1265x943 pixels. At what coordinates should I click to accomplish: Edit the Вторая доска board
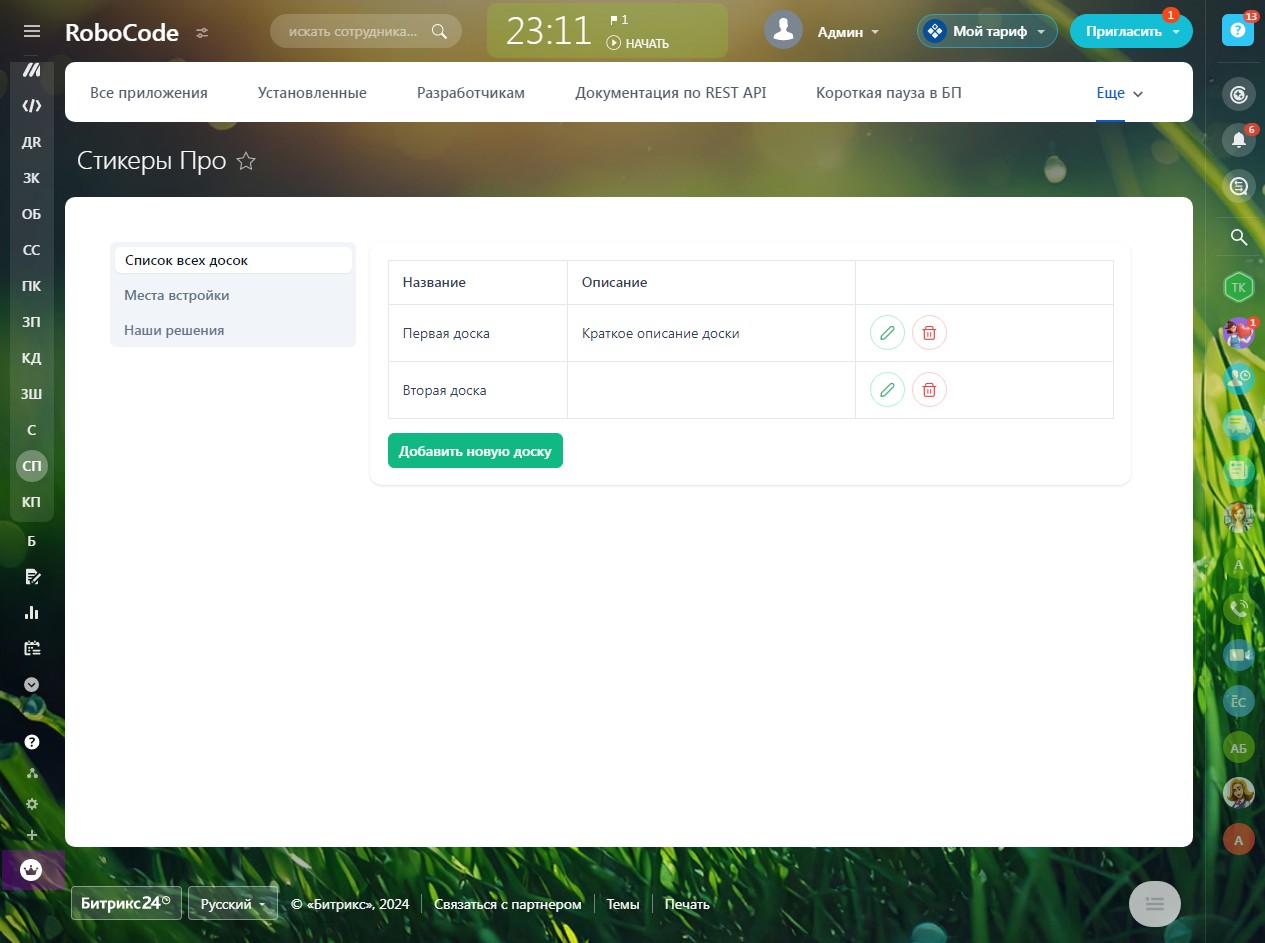click(887, 390)
